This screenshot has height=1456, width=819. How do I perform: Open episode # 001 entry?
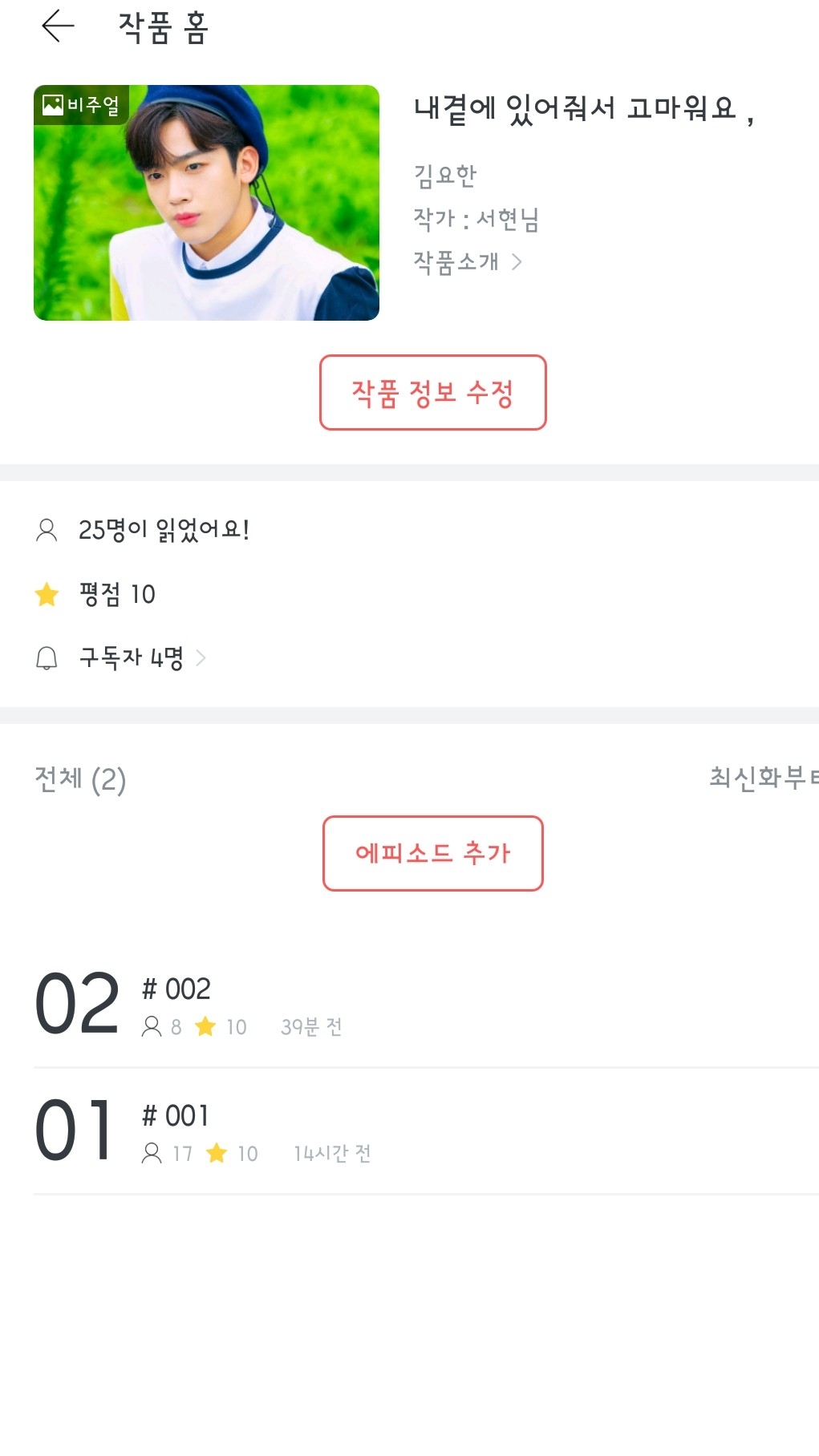[176, 1116]
